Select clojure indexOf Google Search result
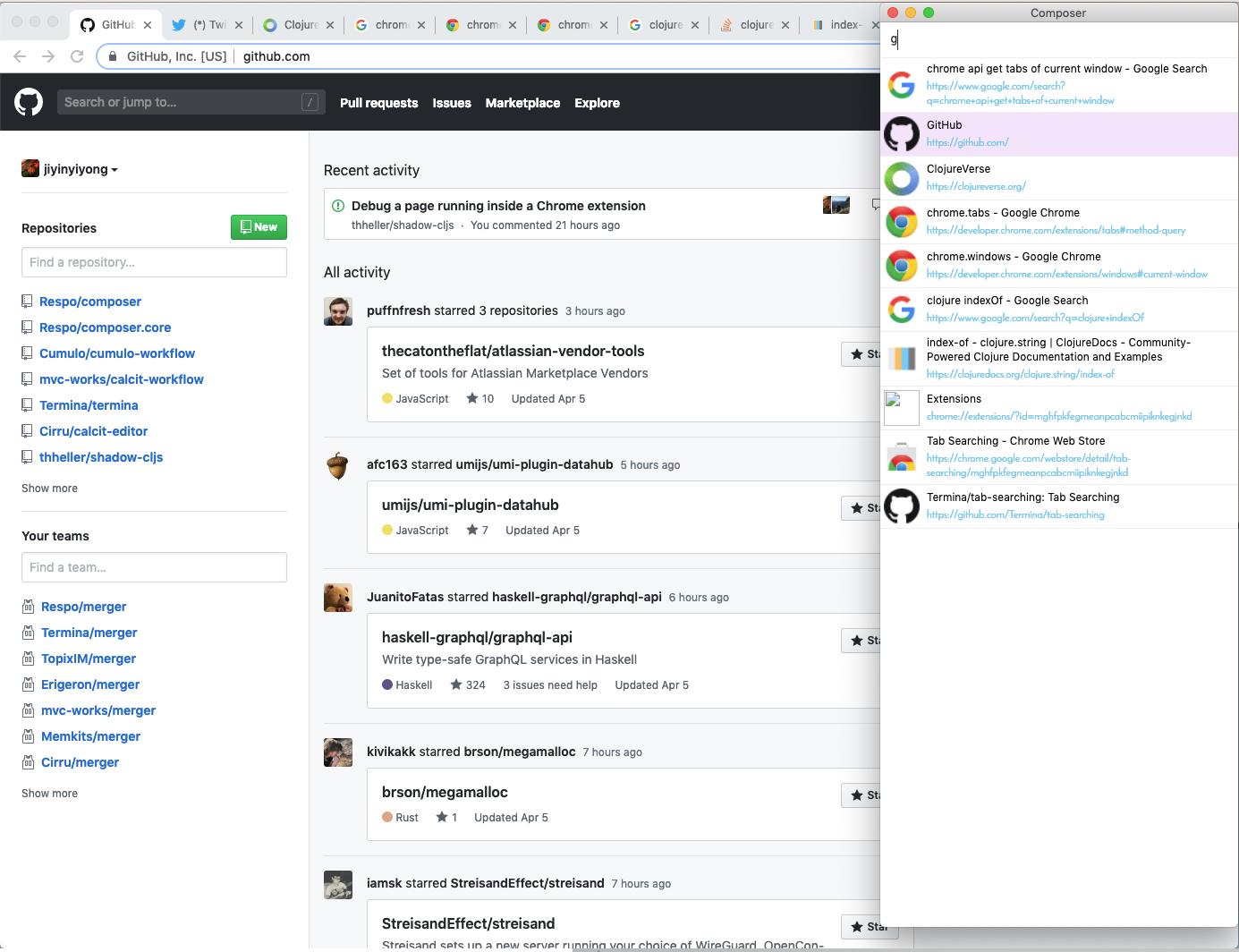This screenshot has width=1239, height=952. 1059,310
